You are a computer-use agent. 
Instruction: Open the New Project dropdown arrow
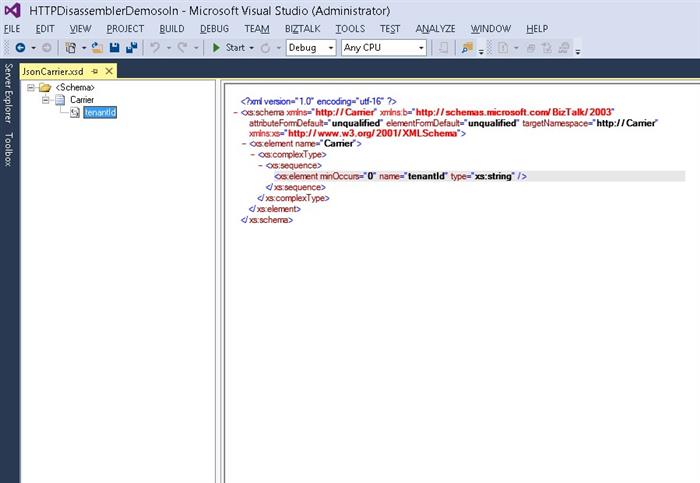(83, 48)
